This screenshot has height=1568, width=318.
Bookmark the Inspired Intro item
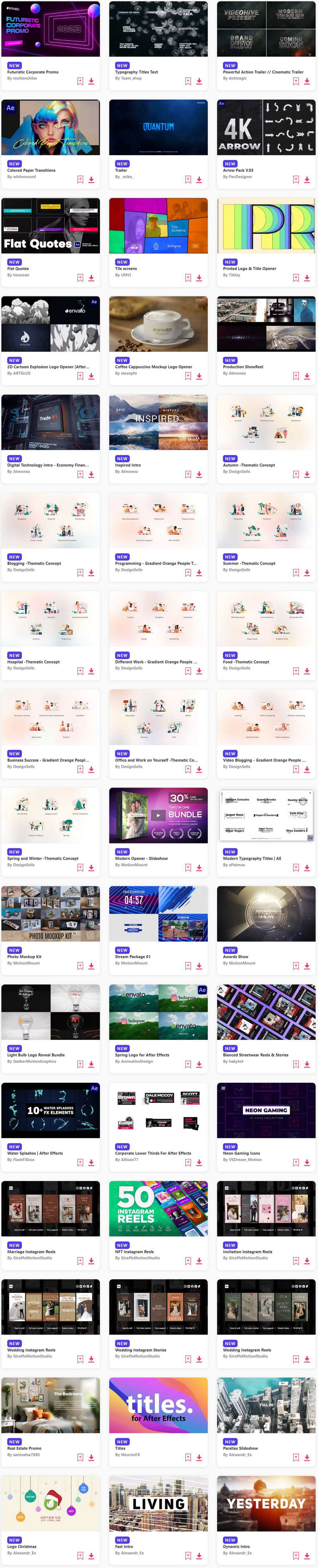point(188,474)
